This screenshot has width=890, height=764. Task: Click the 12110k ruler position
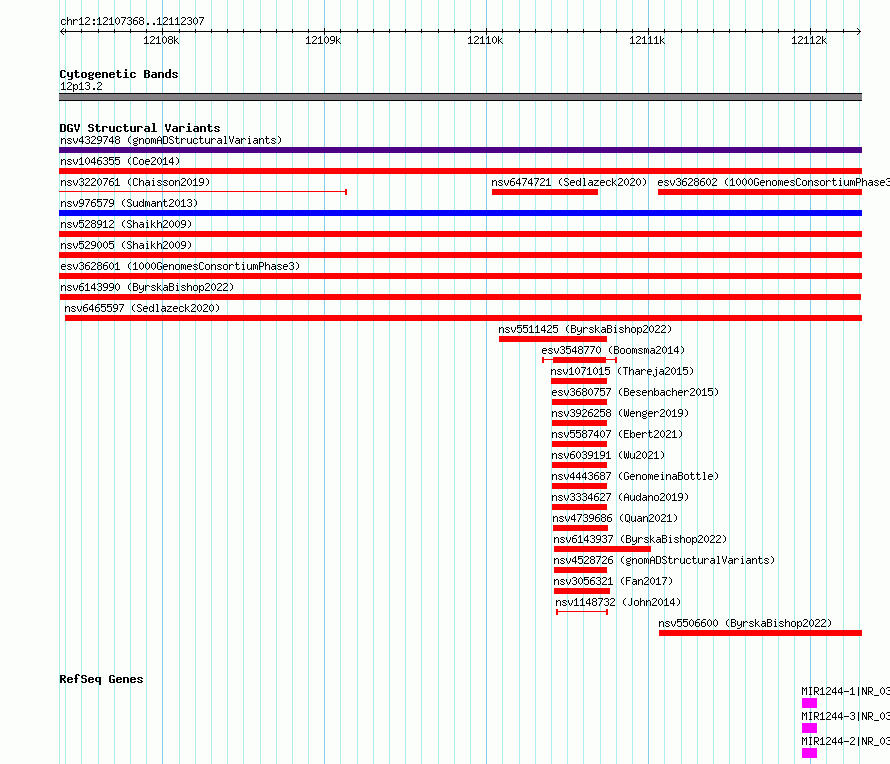pyautogui.click(x=485, y=40)
